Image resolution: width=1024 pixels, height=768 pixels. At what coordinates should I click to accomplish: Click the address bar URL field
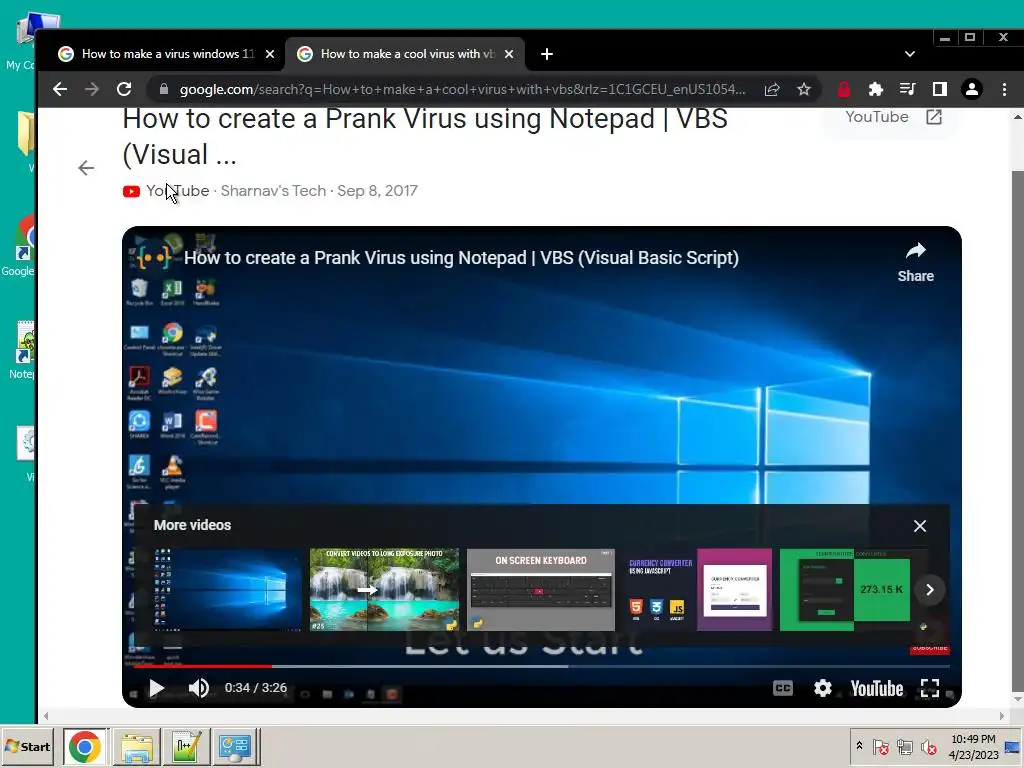tap(462, 89)
